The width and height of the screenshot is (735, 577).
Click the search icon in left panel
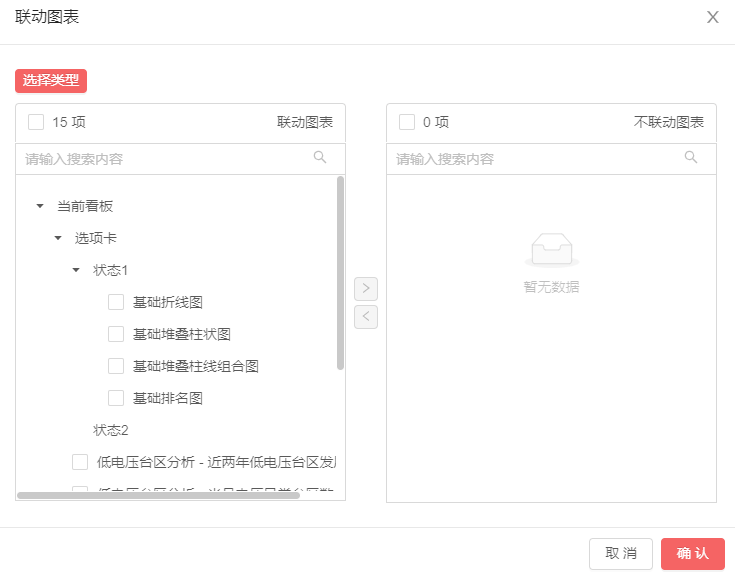coord(320,157)
